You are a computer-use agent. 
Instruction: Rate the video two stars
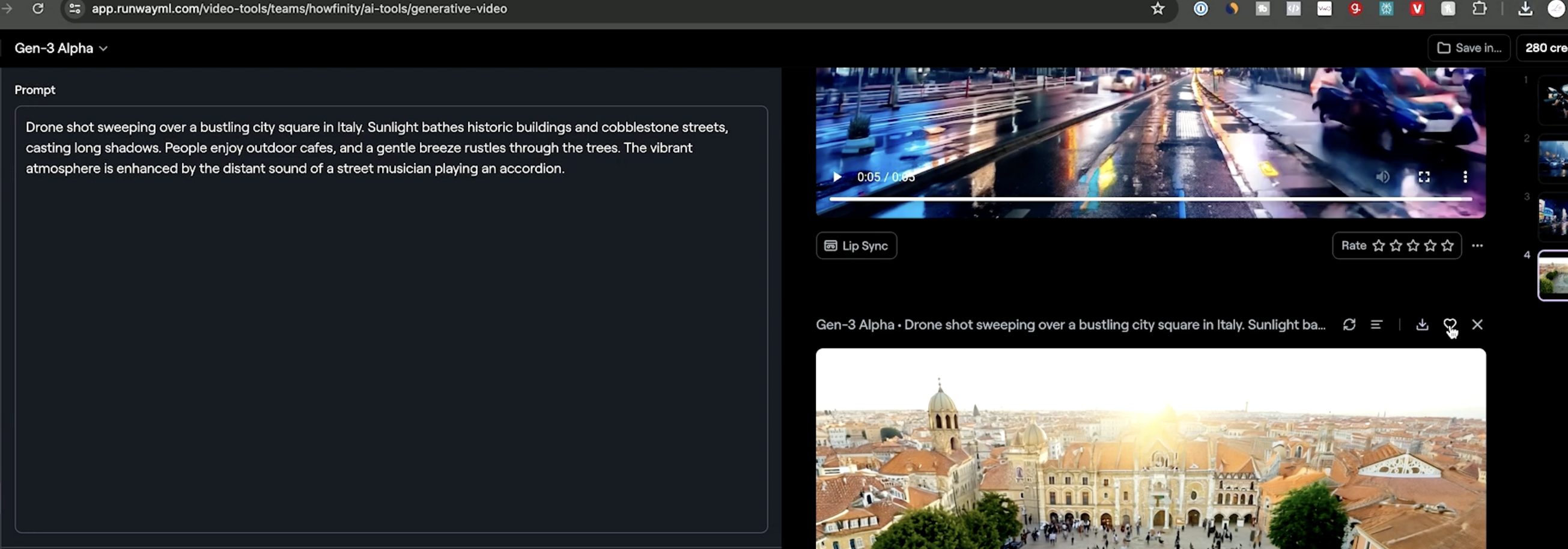click(x=1396, y=245)
